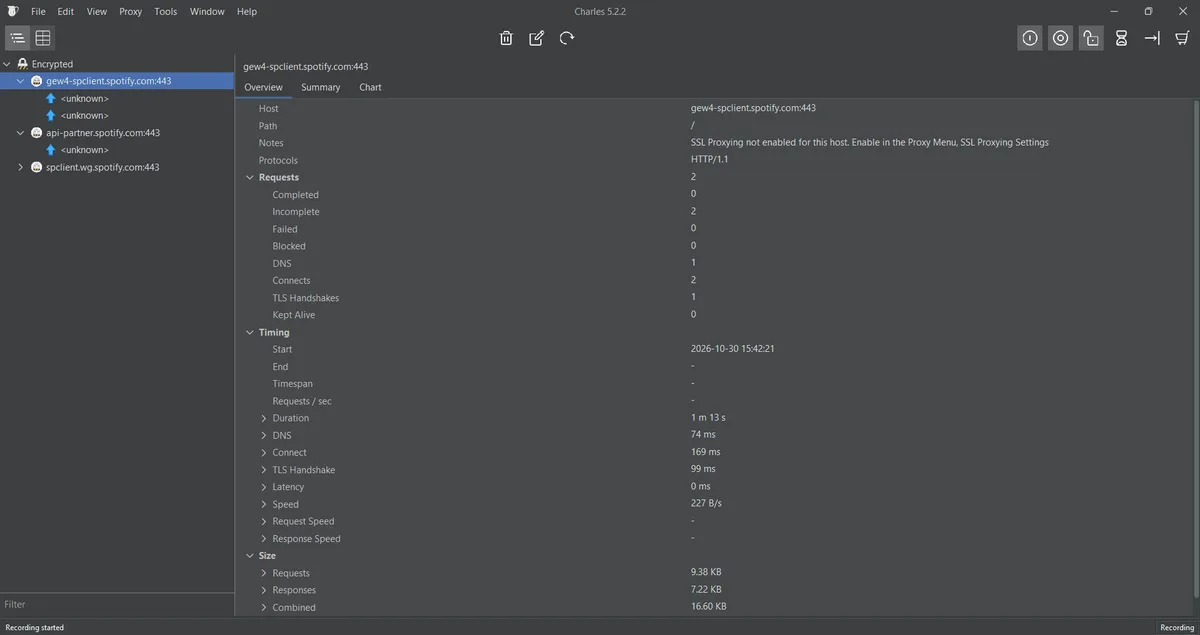Expand the Combined size row
The image size is (1200, 635).
tap(264, 607)
